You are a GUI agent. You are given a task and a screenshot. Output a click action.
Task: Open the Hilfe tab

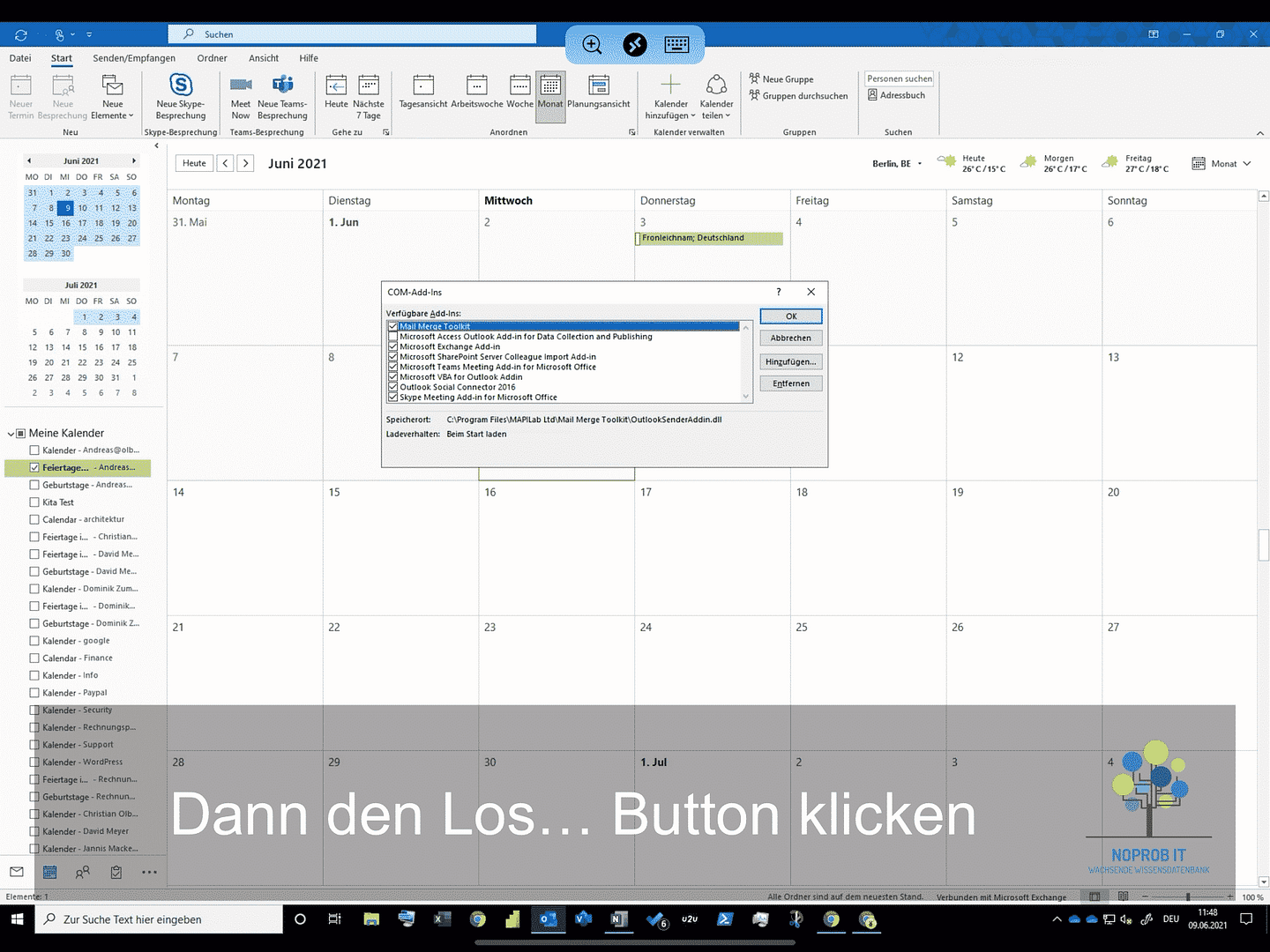[309, 58]
